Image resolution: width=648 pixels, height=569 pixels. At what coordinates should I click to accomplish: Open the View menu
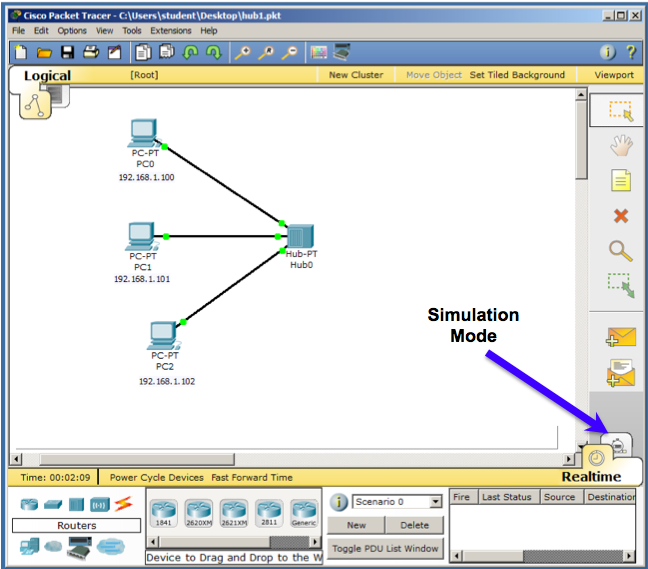105,31
